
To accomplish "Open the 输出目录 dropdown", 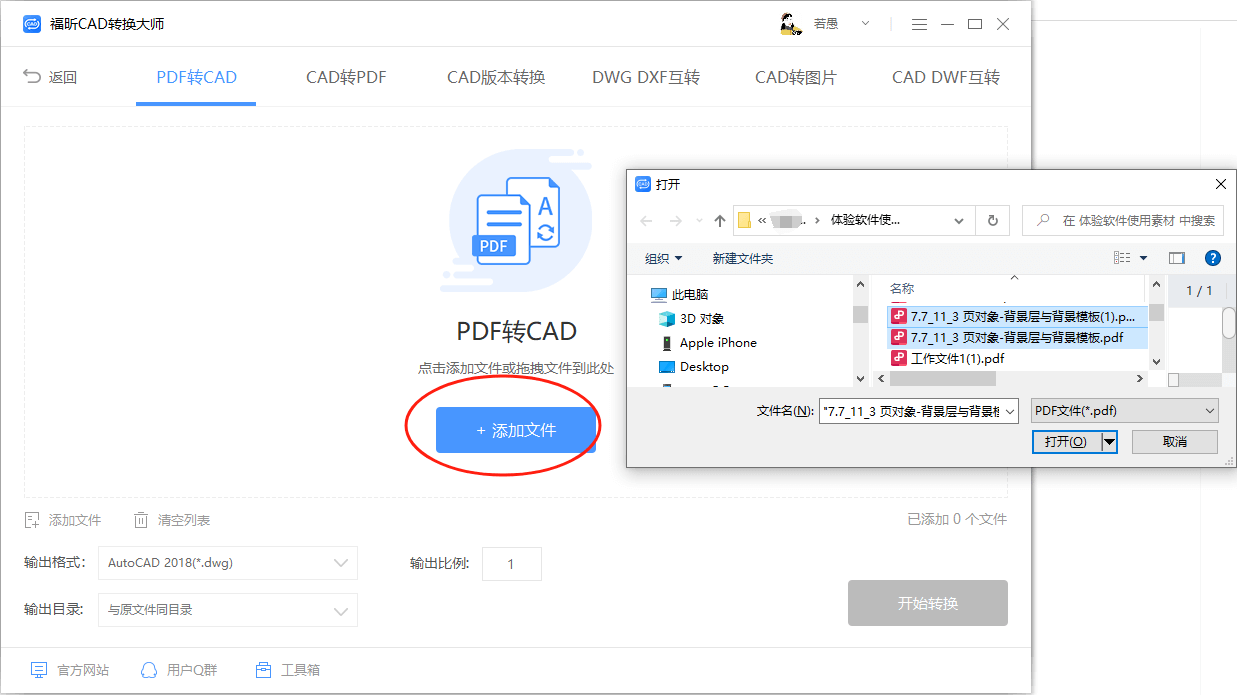I will point(228,609).
